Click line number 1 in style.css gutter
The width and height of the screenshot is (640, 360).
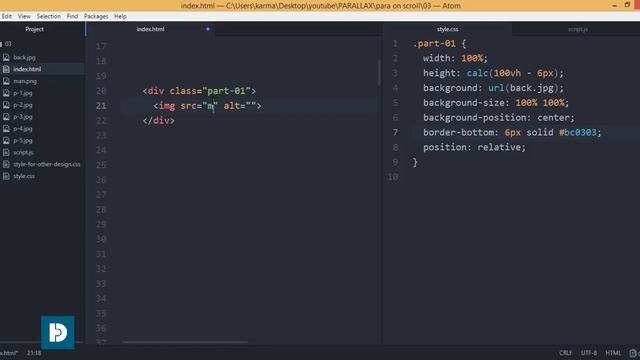pos(395,44)
